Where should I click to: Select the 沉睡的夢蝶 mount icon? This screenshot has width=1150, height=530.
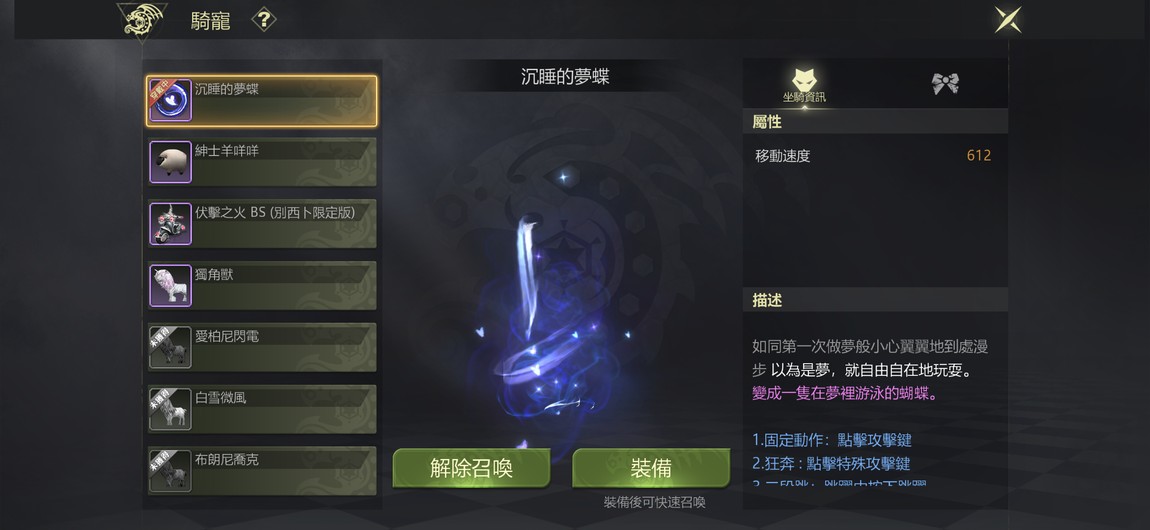[x=171, y=100]
